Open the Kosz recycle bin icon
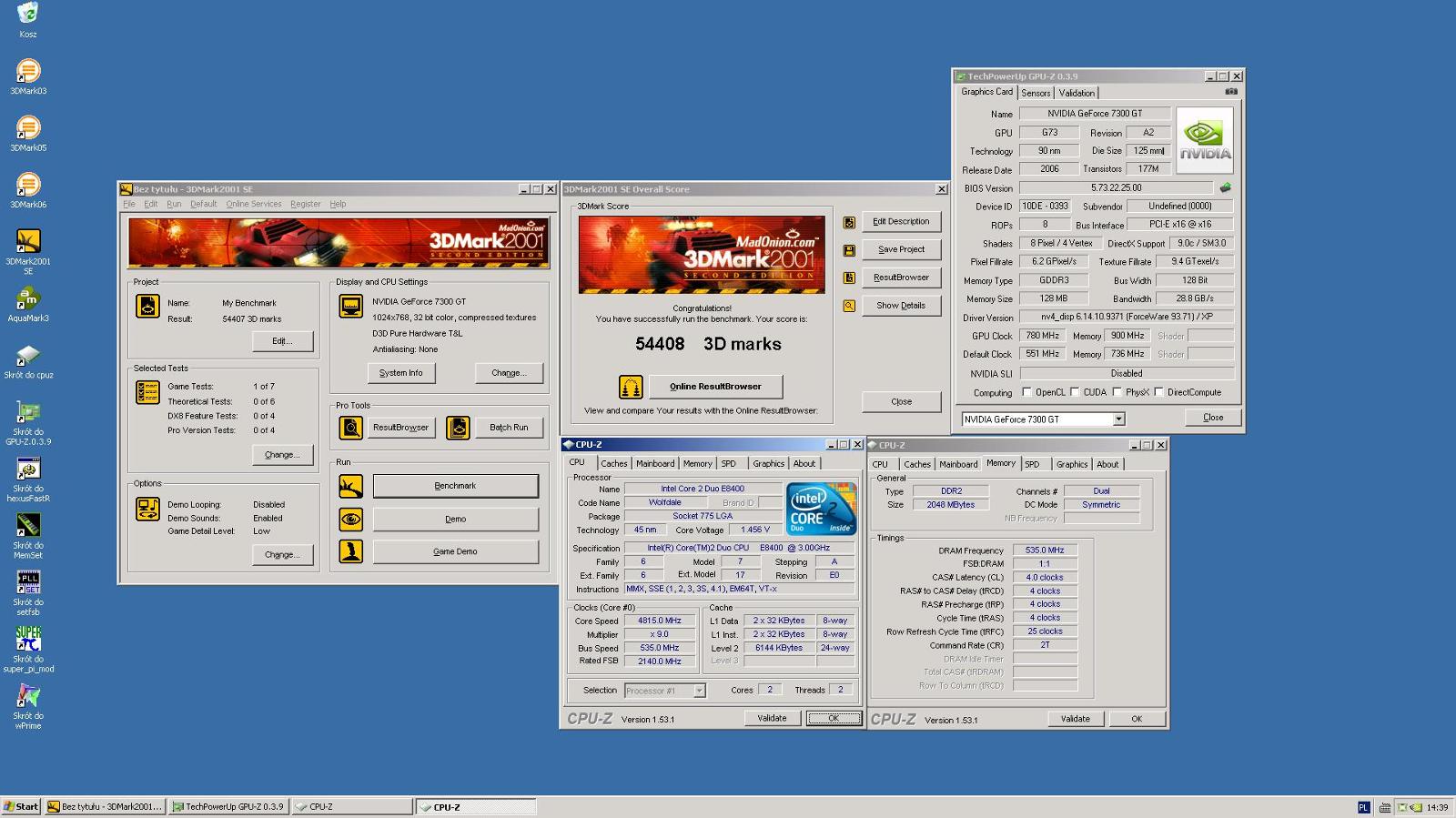The height and width of the screenshot is (818, 1456). coord(28,15)
